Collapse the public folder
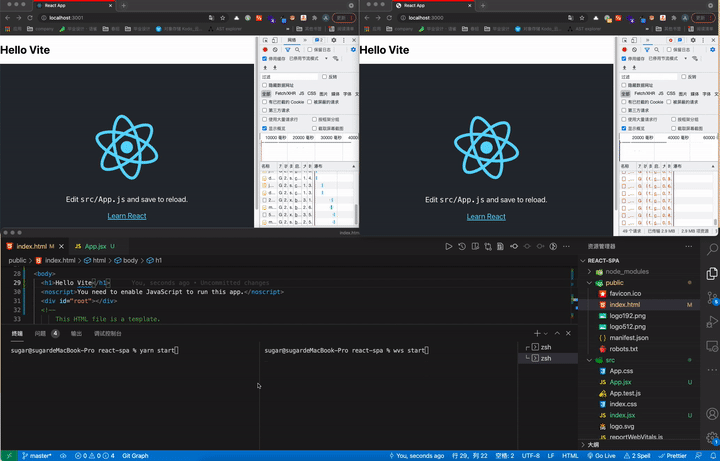 [x=590, y=283]
